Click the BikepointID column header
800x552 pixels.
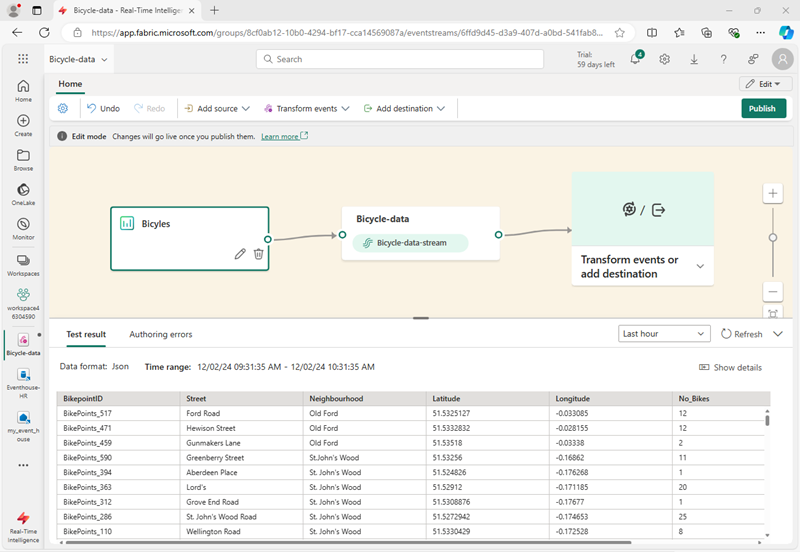[118, 398]
